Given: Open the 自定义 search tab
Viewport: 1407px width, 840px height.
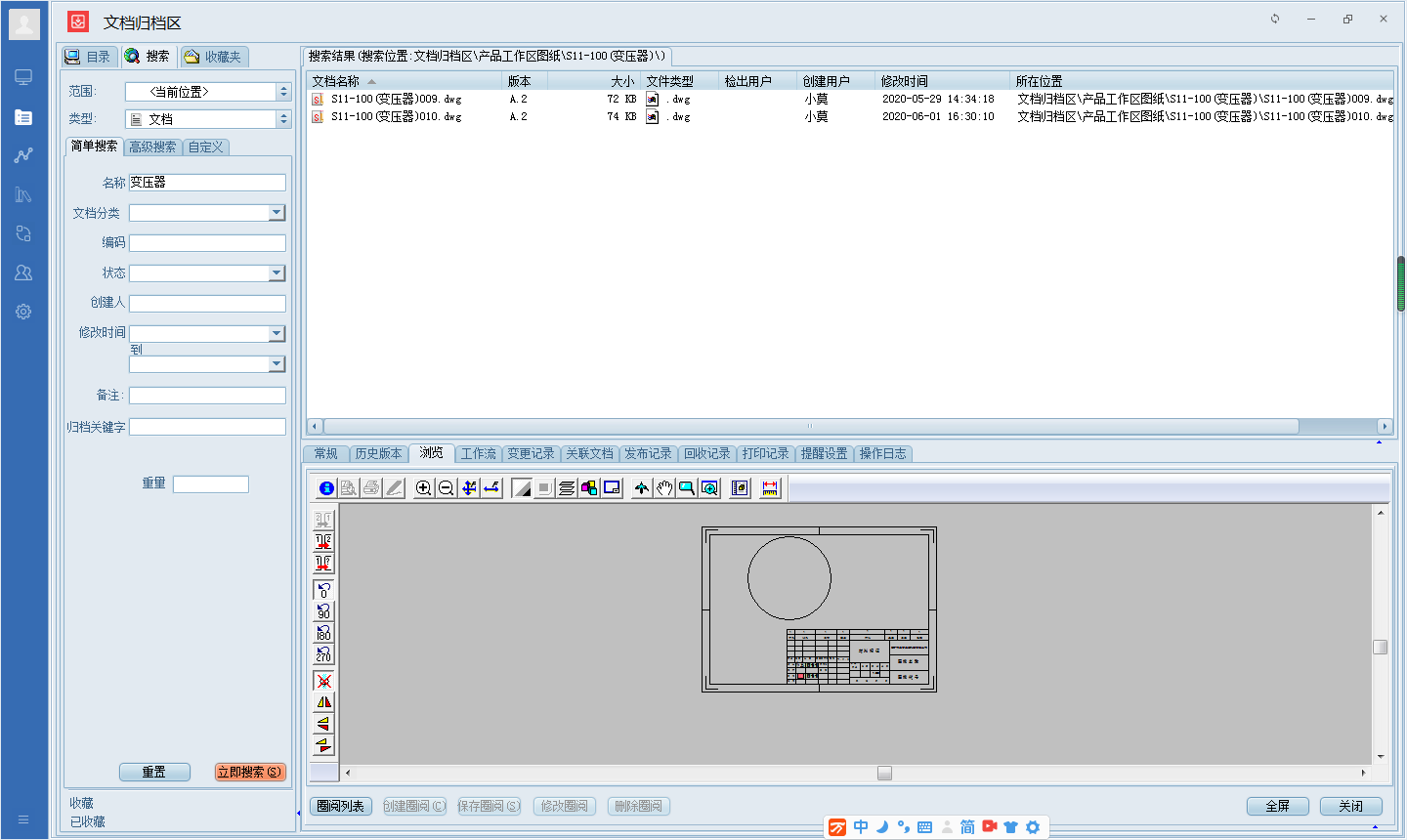Looking at the screenshot, I should pos(206,147).
